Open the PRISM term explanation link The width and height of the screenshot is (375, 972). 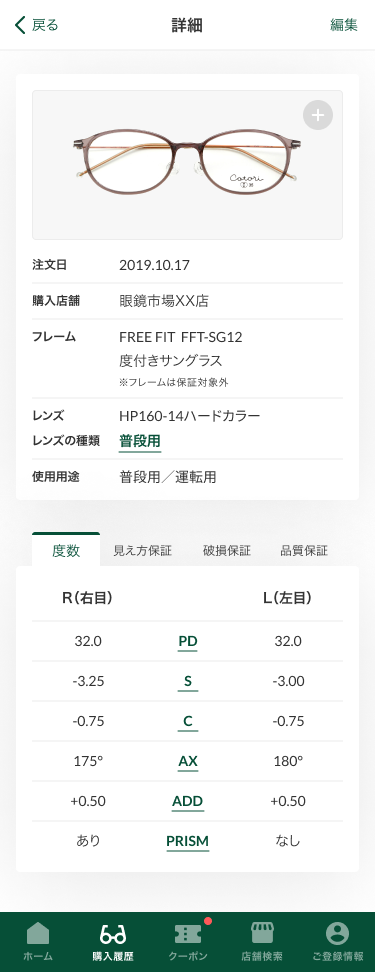(x=188, y=842)
